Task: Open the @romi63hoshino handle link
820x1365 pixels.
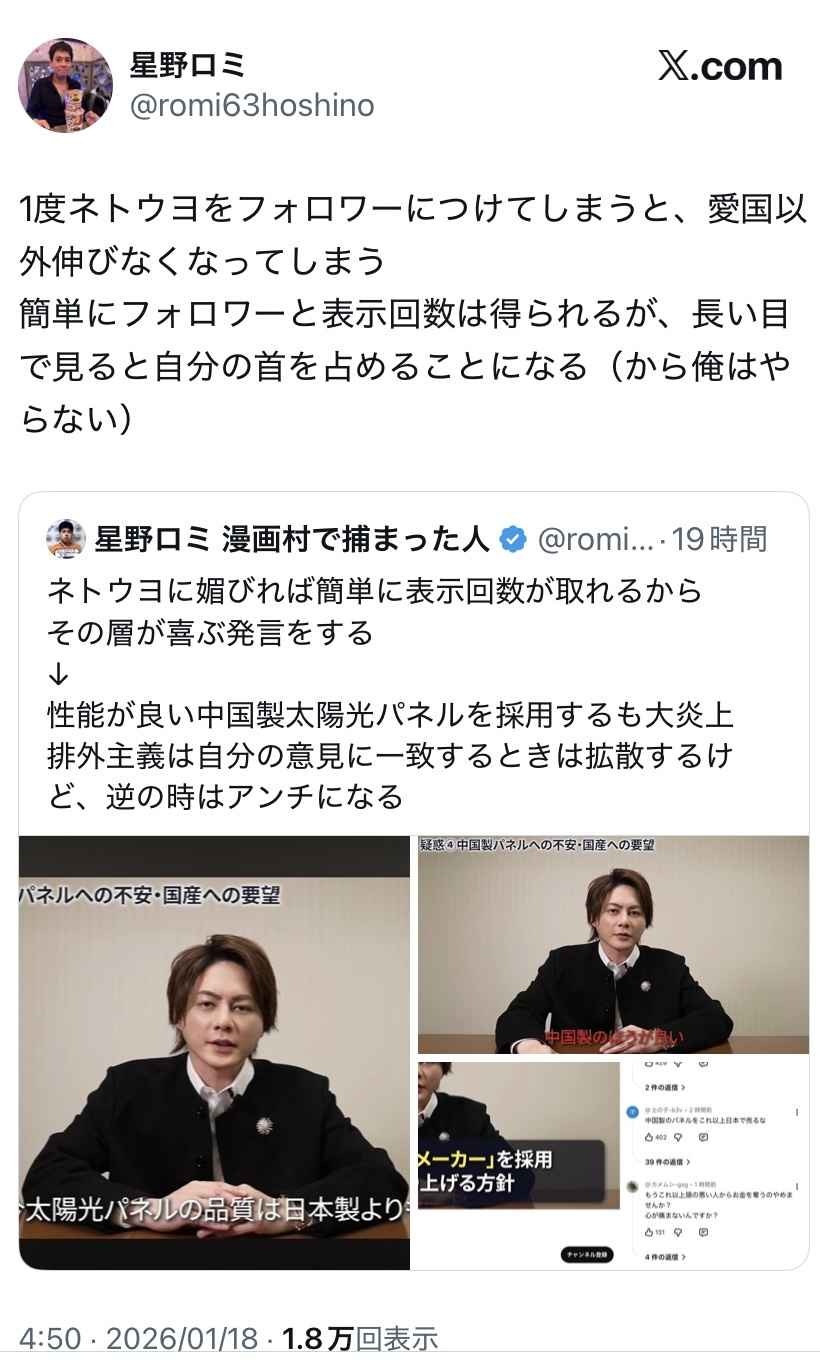Action: click(x=252, y=105)
